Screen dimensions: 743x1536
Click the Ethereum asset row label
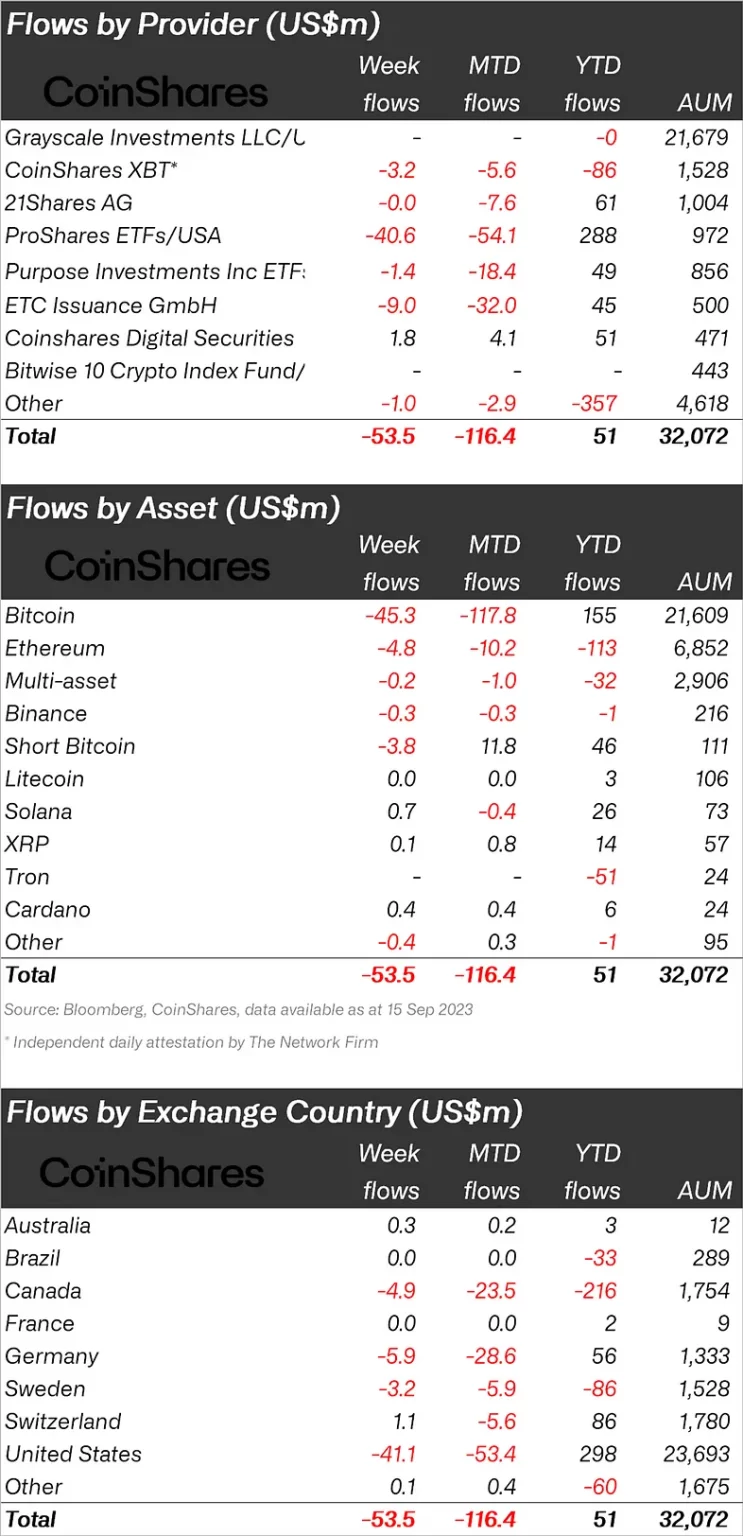pos(55,649)
